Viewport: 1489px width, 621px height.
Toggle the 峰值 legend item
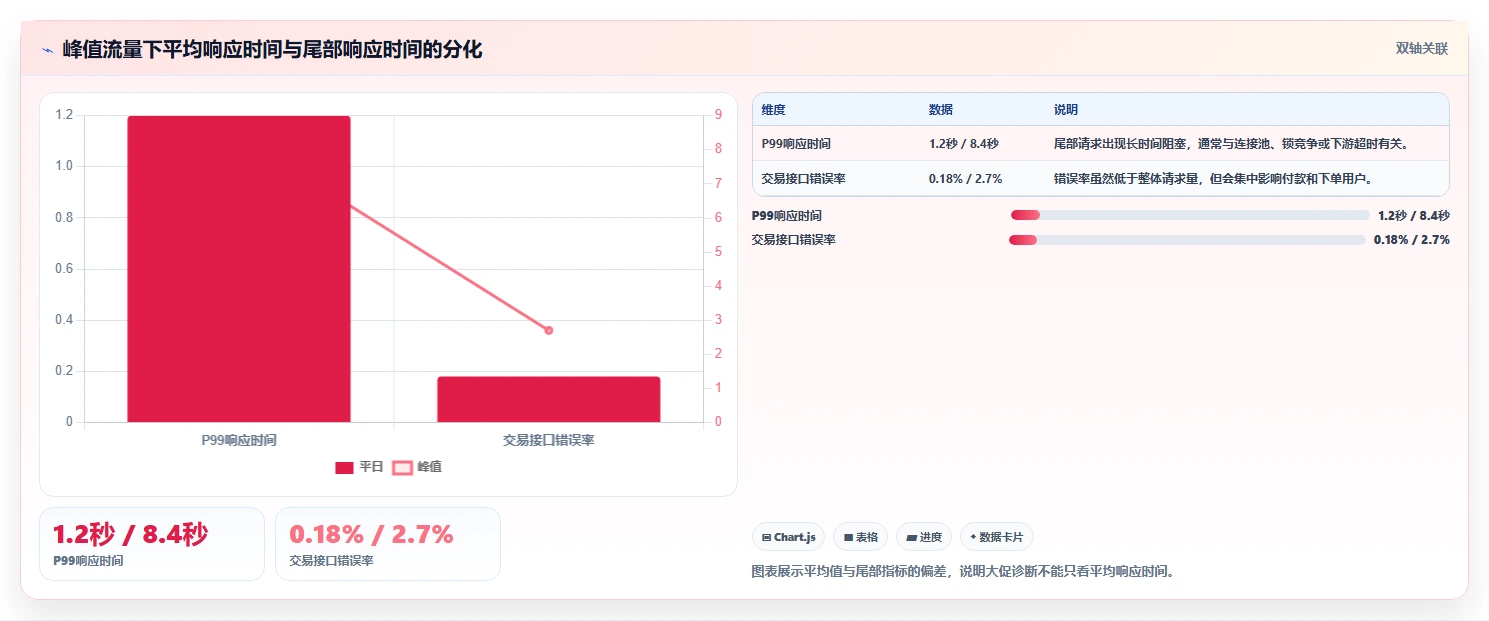coord(417,467)
